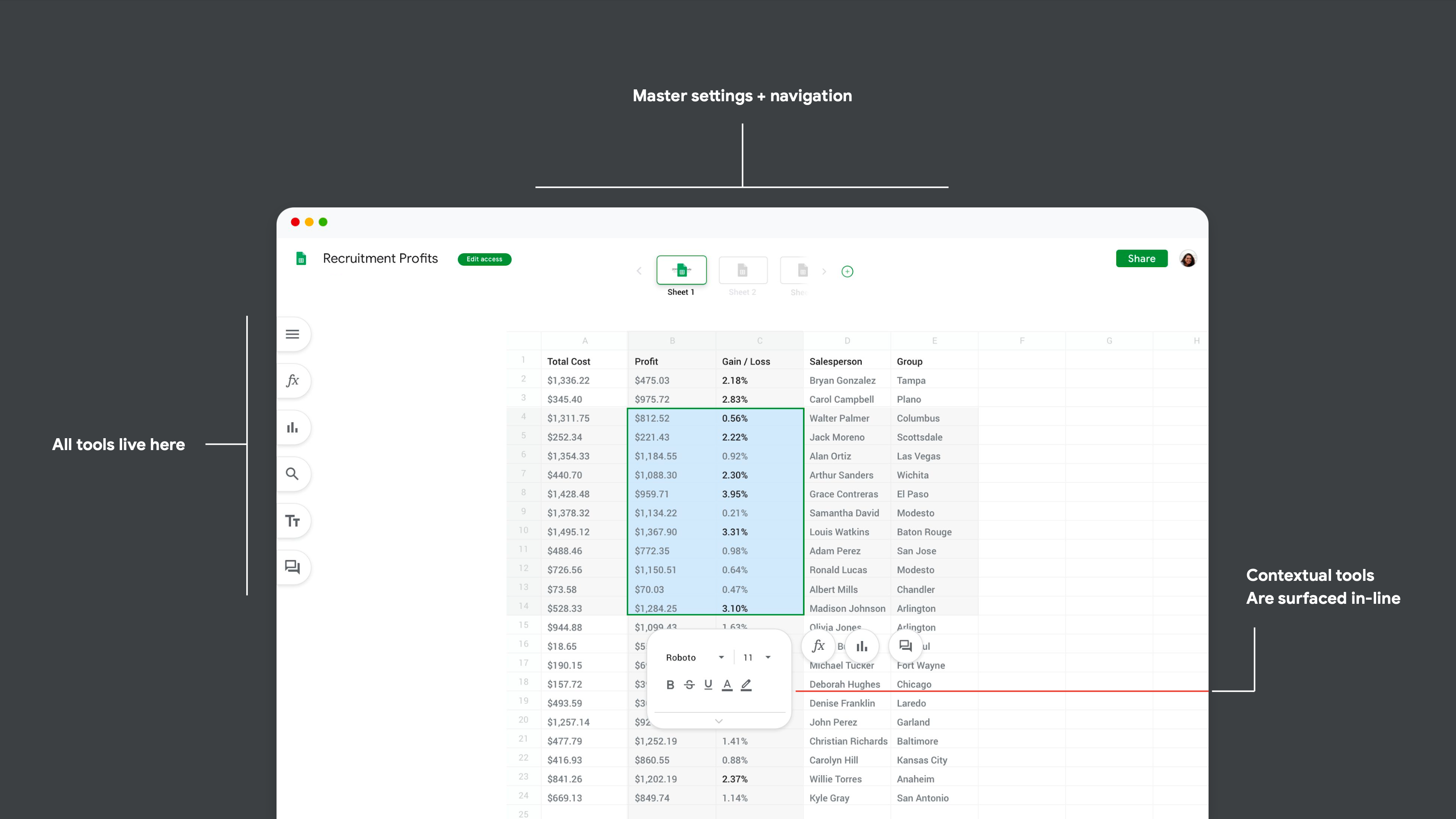The height and width of the screenshot is (819, 1456).
Task: Toggle strikethrough formatting in popup
Action: (x=689, y=685)
